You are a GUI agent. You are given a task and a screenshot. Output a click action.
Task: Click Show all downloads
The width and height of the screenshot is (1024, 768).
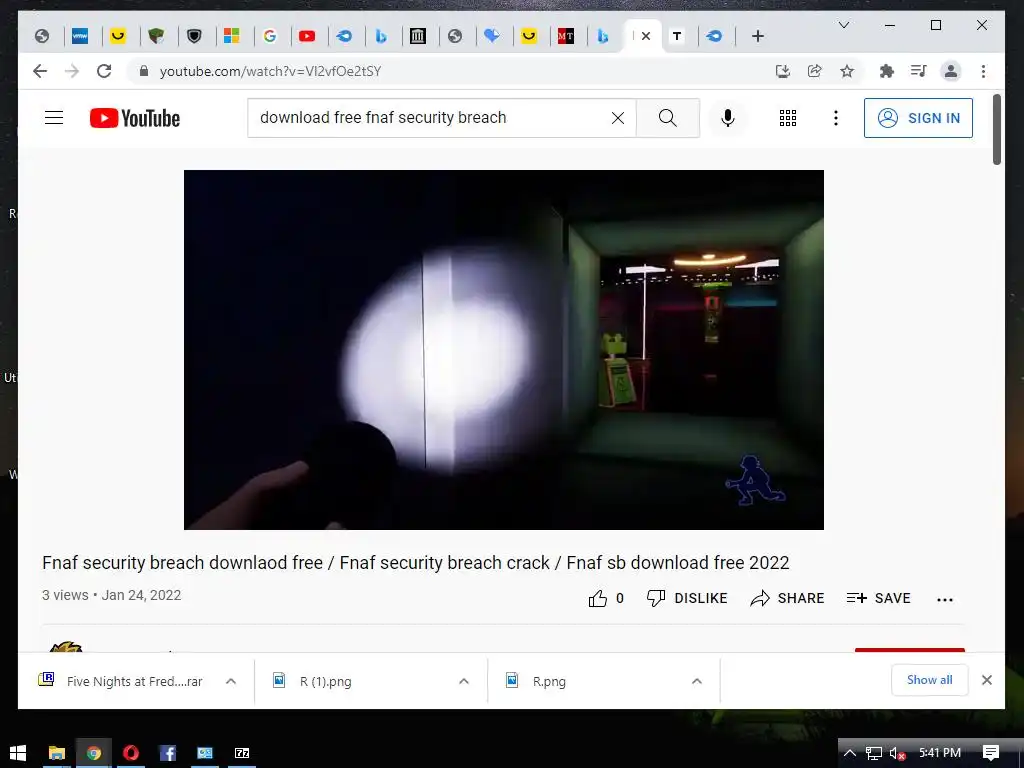click(x=929, y=680)
